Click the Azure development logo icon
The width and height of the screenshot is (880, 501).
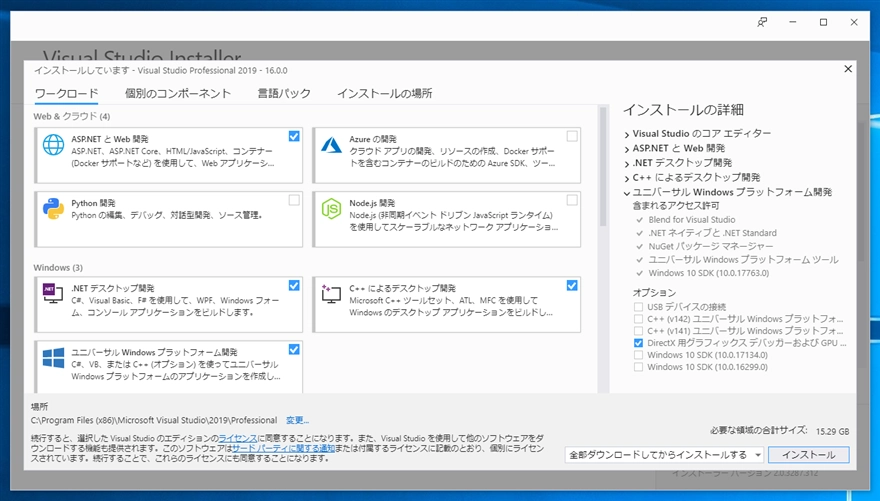pyautogui.click(x=331, y=145)
